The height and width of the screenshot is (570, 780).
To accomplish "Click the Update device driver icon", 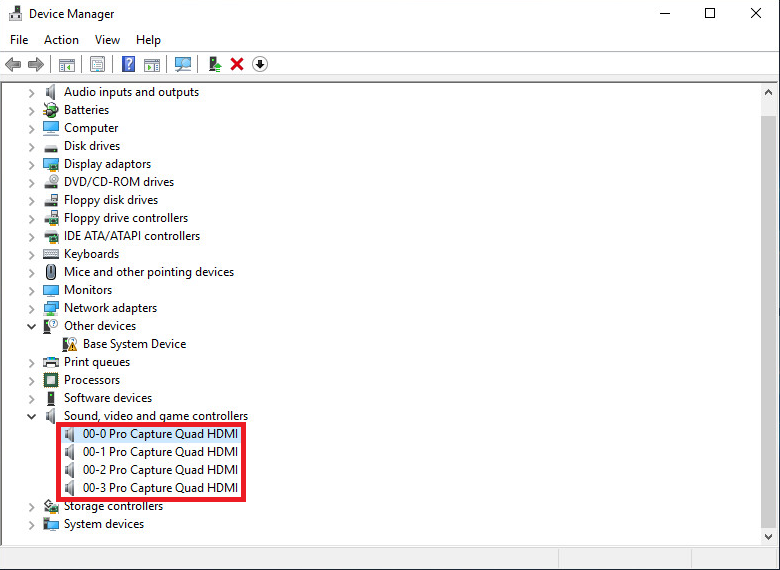I will pyautogui.click(x=215, y=64).
